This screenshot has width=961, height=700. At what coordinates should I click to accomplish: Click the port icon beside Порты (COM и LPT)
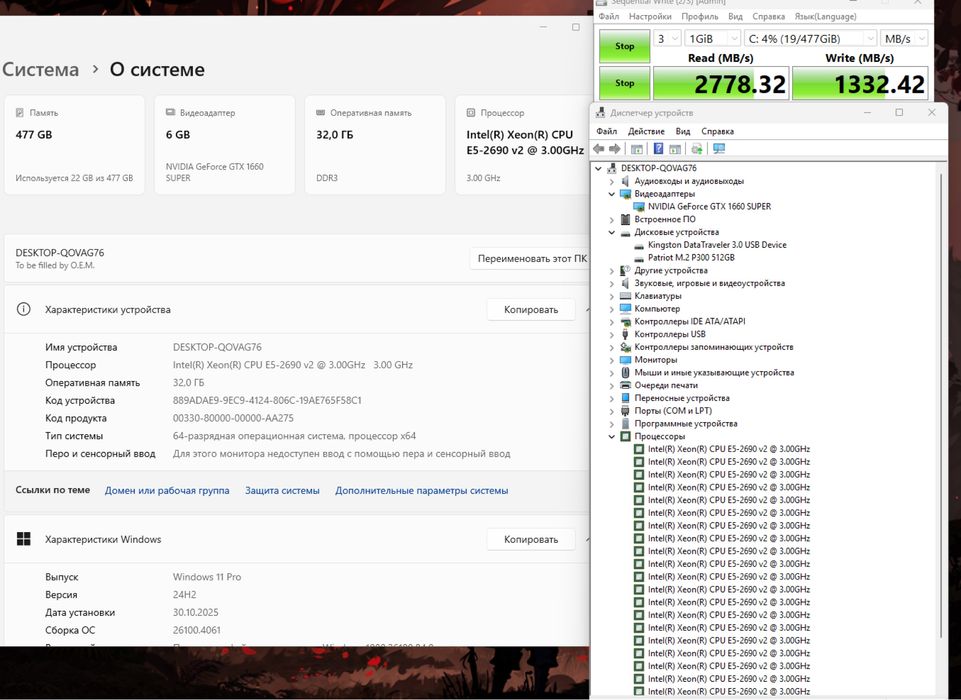(625, 411)
